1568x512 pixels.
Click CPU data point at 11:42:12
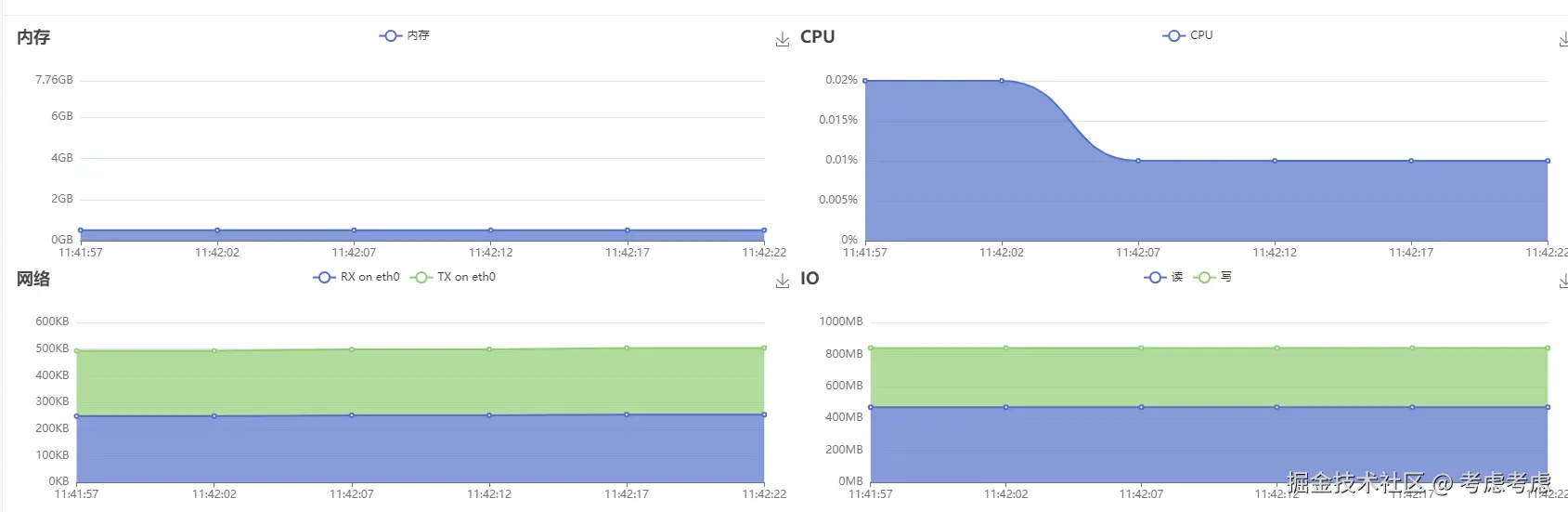(x=1275, y=161)
